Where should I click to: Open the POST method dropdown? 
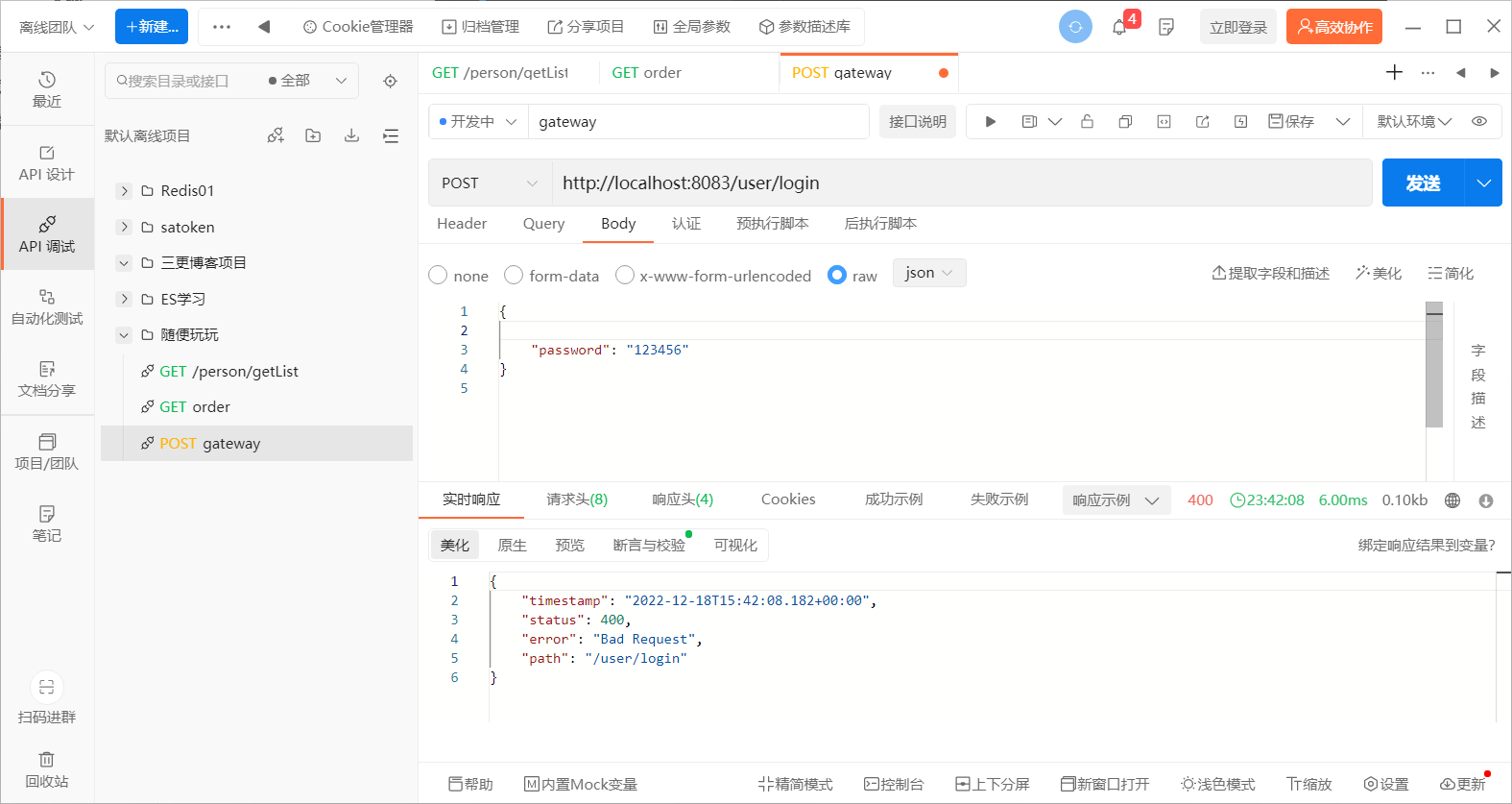[x=490, y=183]
